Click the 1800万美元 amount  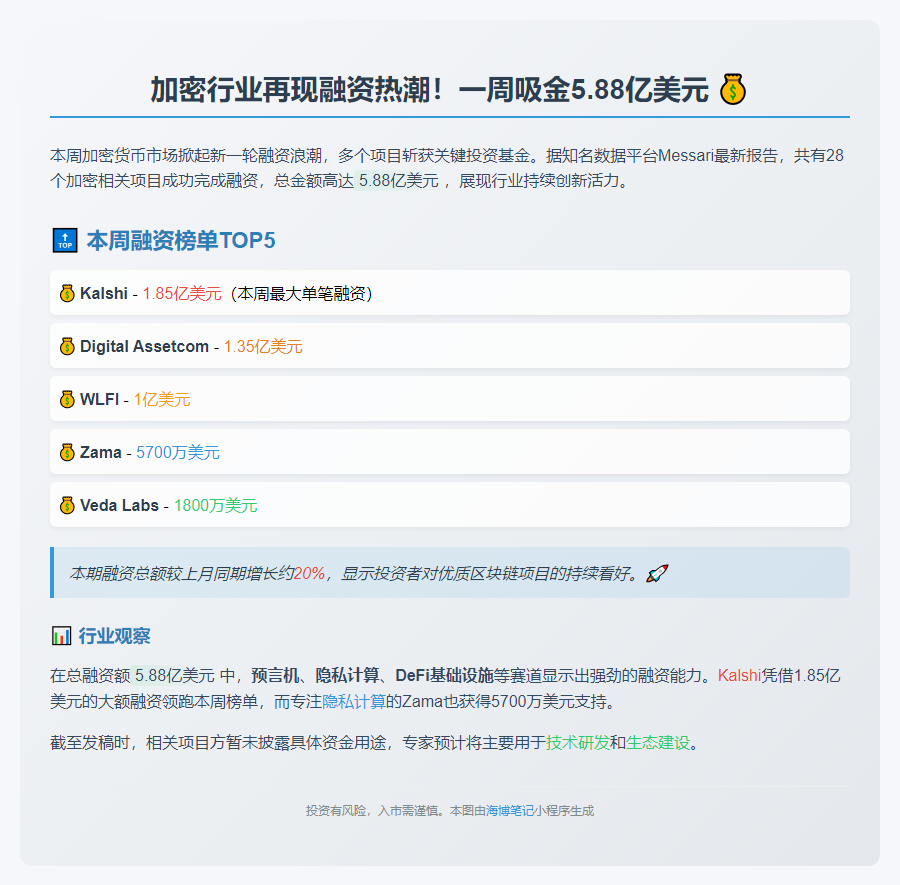[216, 505]
